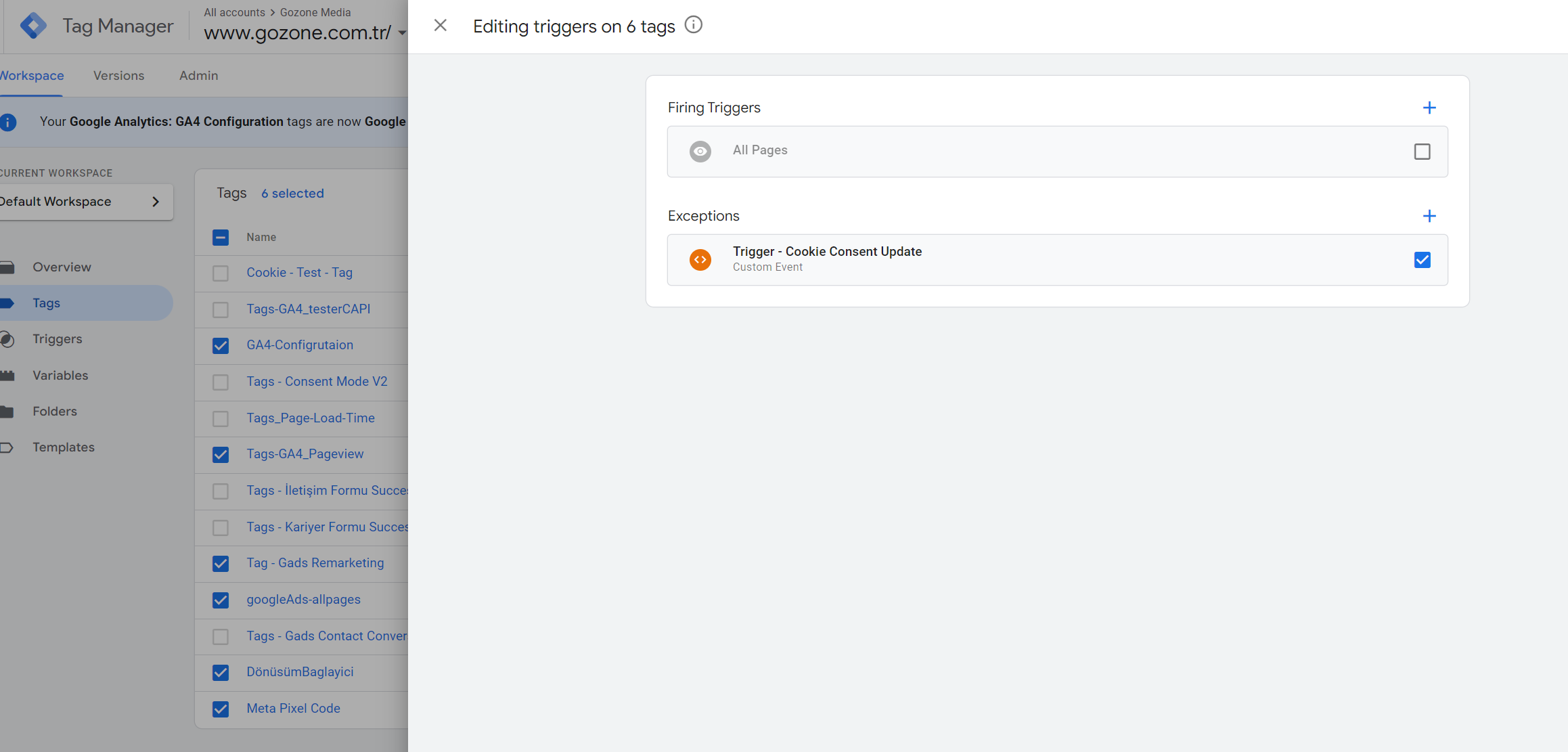Toggle the select-all tags header checkbox
Image resolution: width=1568 pixels, height=752 pixels.
221,238
